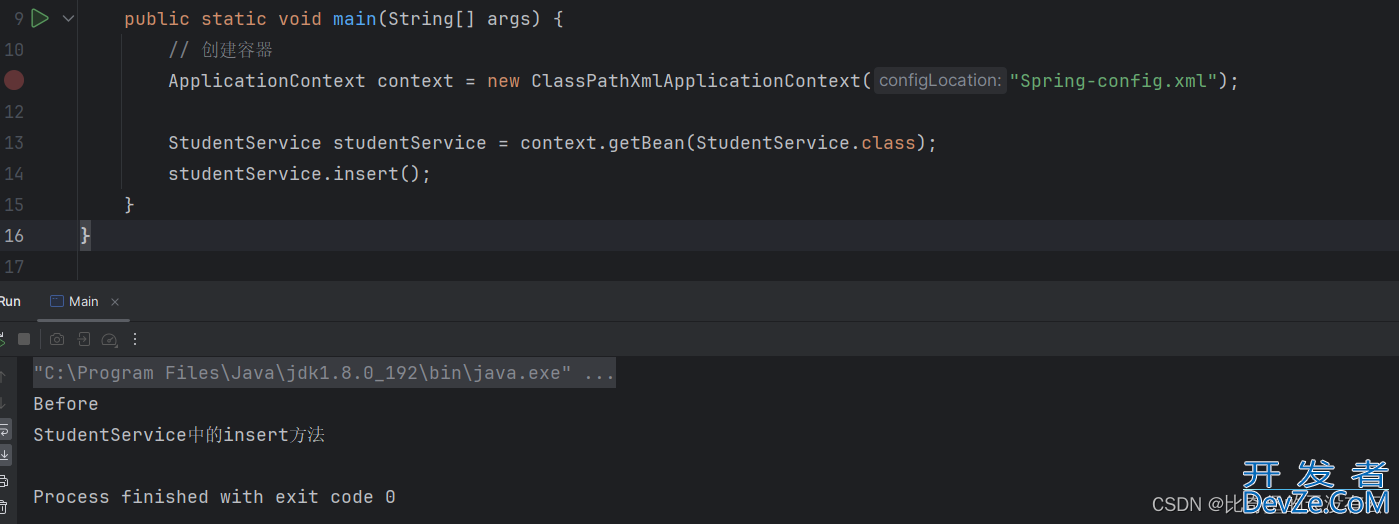Click the print console output icon
This screenshot has height=524, width=1399.
4,481
